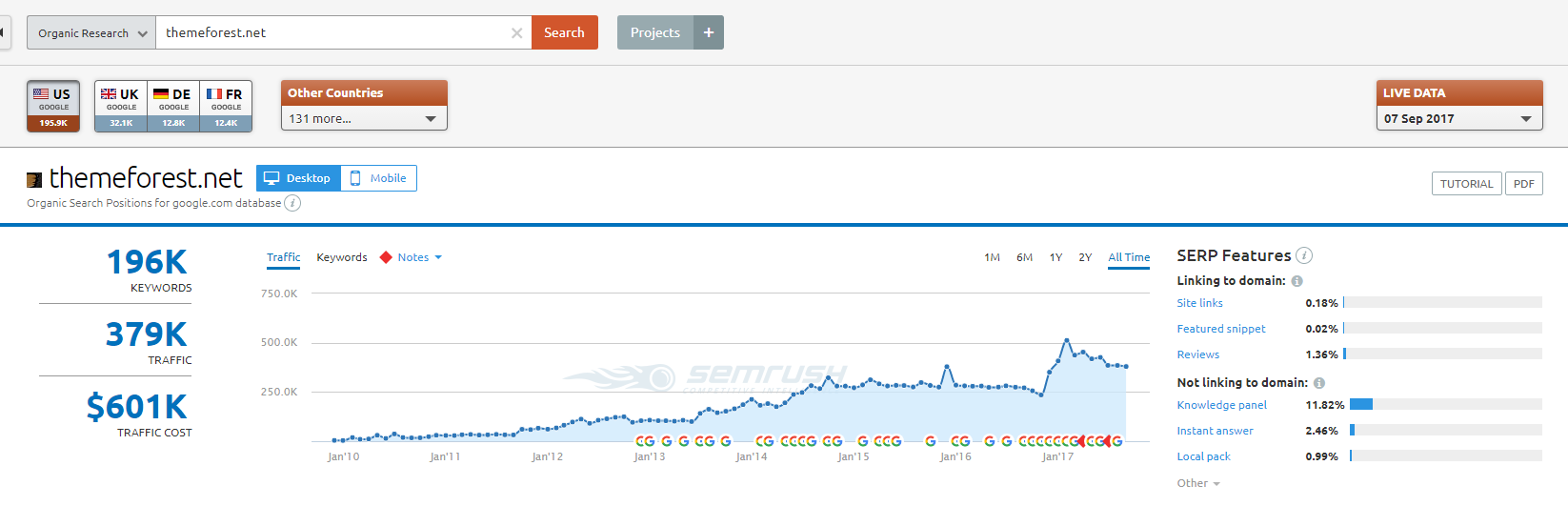Expand the Other Countries 131 more list
The image size is (1568, 506).
tap(363, 118)
